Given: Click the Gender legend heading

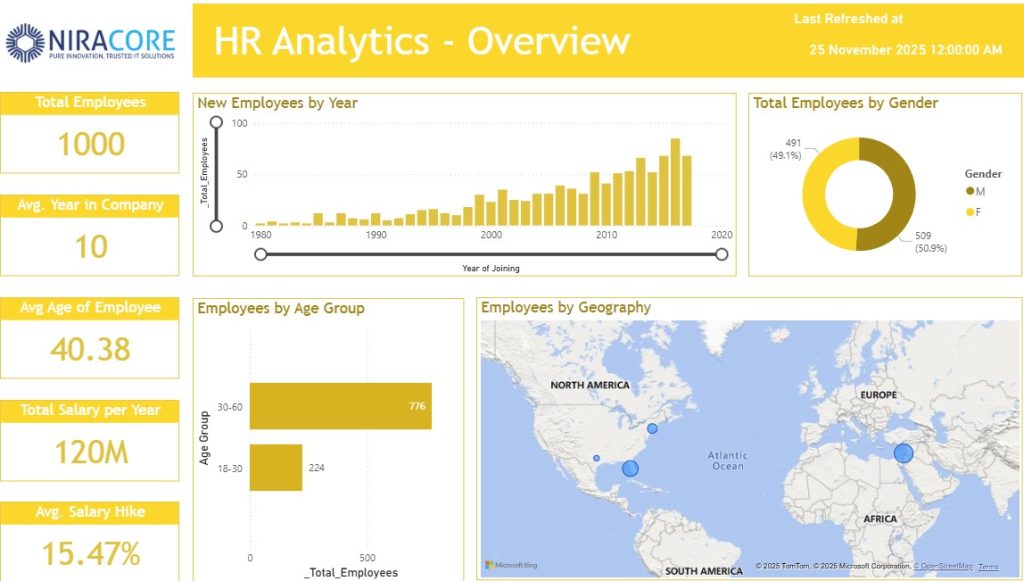Looking at the screenshot, I should click(983, 174).
